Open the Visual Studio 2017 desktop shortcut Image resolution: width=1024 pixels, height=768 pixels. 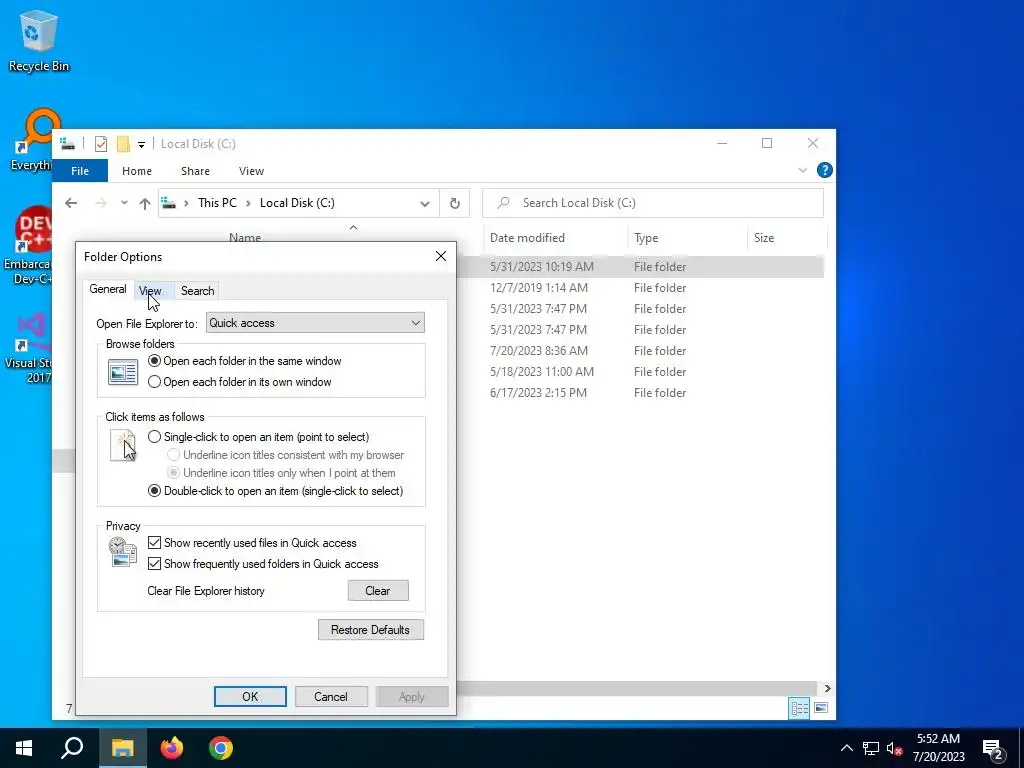[x=29, y=347]
